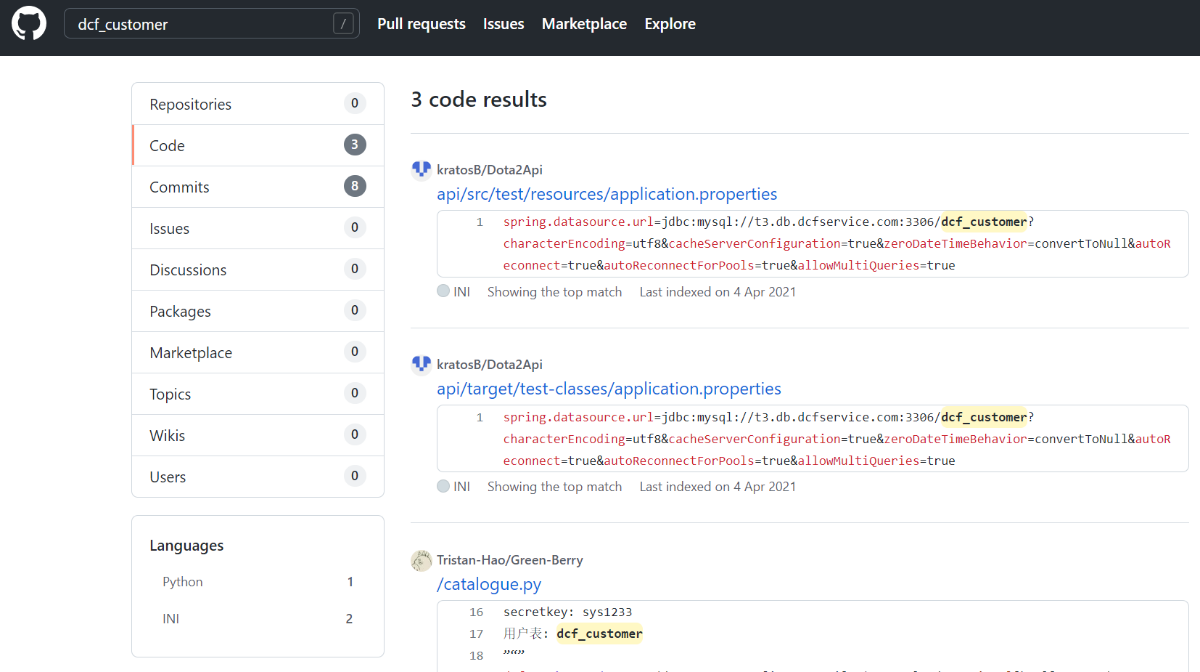The image size is (1200, 672).
Task: Open the /catalogue.py file link
Action: [x=489, y=584]
